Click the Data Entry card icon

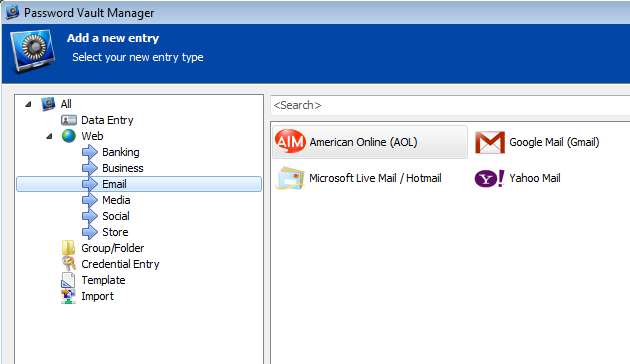pos(69,120)
